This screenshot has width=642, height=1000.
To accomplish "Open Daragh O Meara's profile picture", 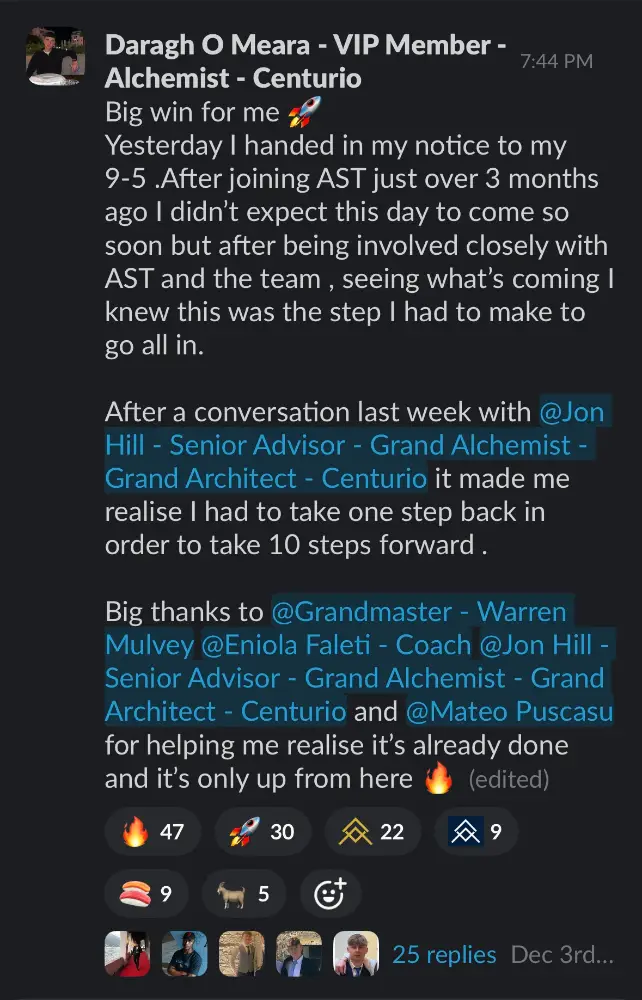I will click(x=55, y=56).
